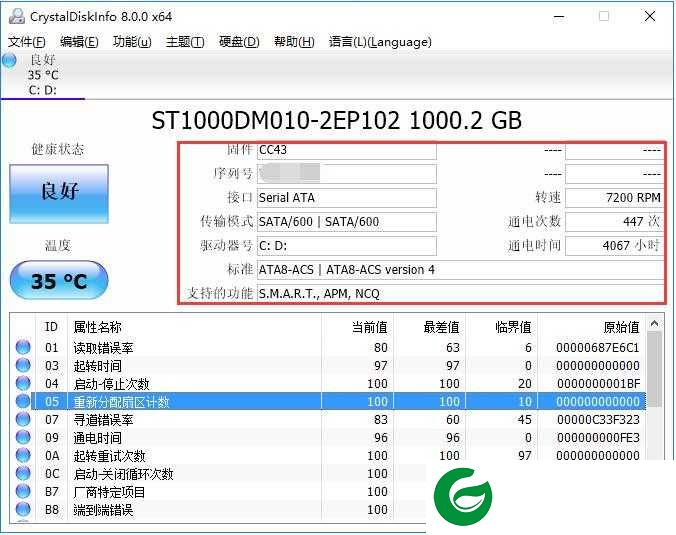
Task: Open the 帮助(H) menu
Action: 294,42
